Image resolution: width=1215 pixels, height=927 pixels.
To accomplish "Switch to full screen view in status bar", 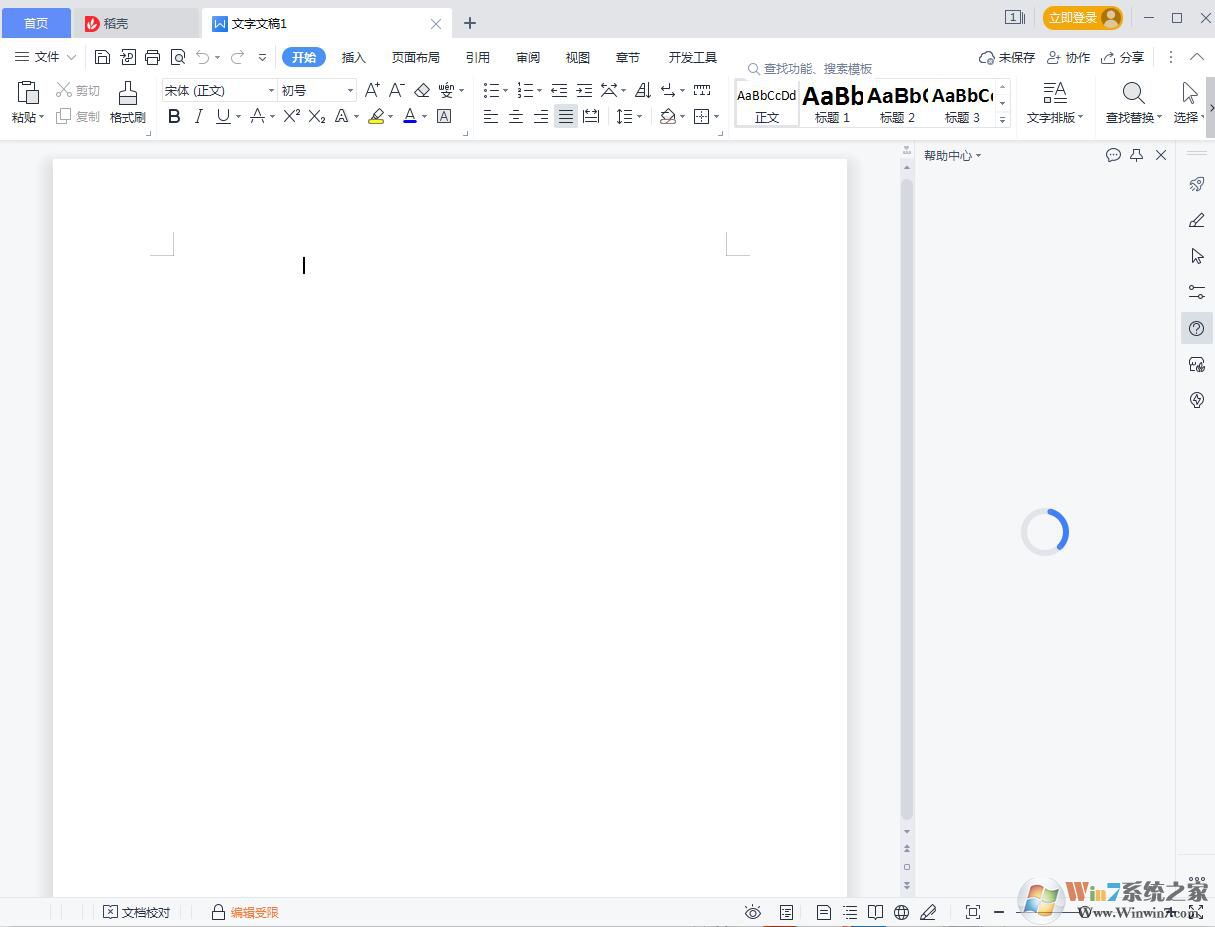I will [x=973, y=912].
